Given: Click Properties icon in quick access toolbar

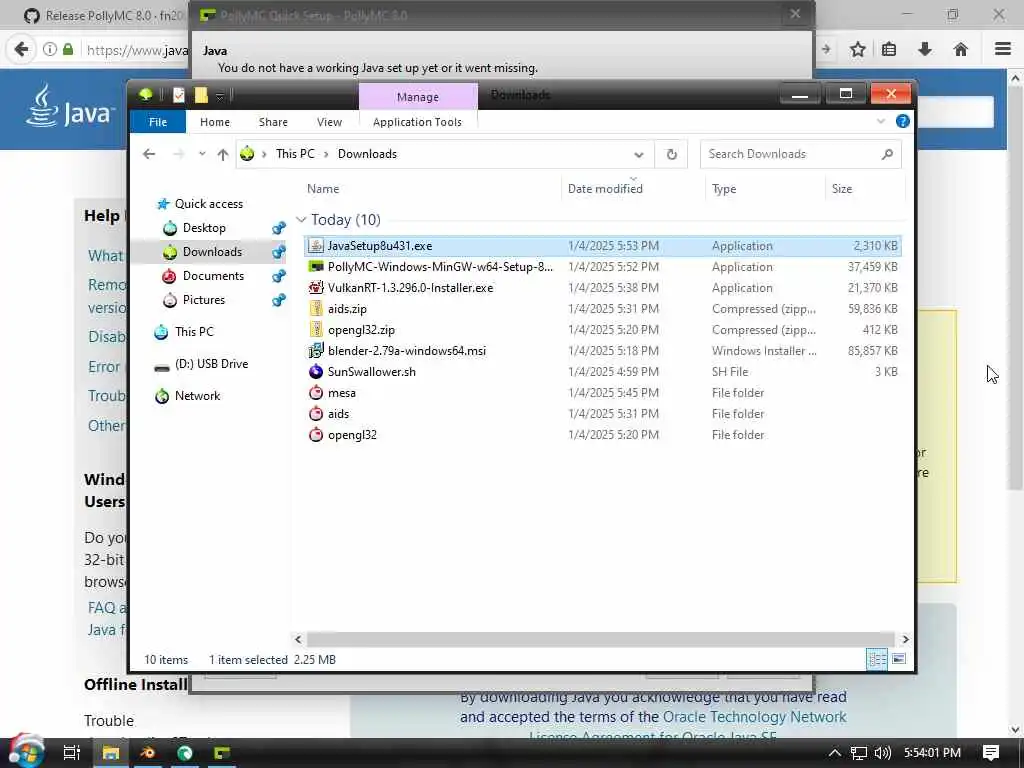Looking at the screenshot, I should click(178, 96).
